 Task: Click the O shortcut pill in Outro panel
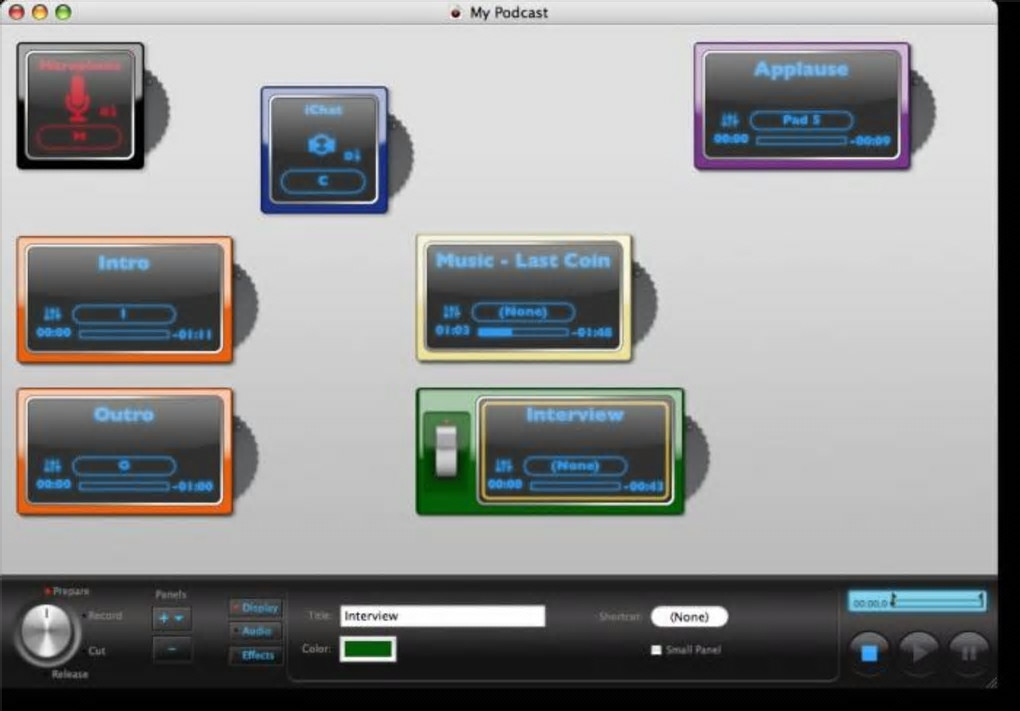[124, 466]
